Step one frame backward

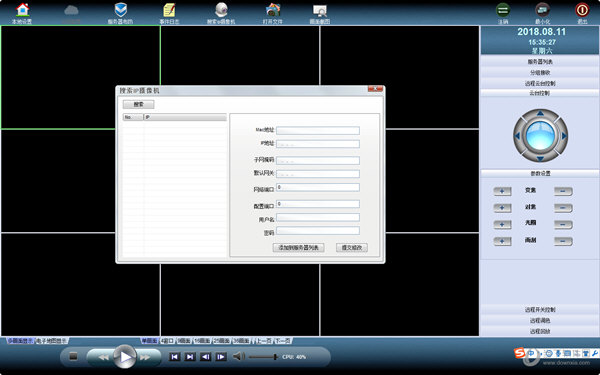tap(205, 357)
